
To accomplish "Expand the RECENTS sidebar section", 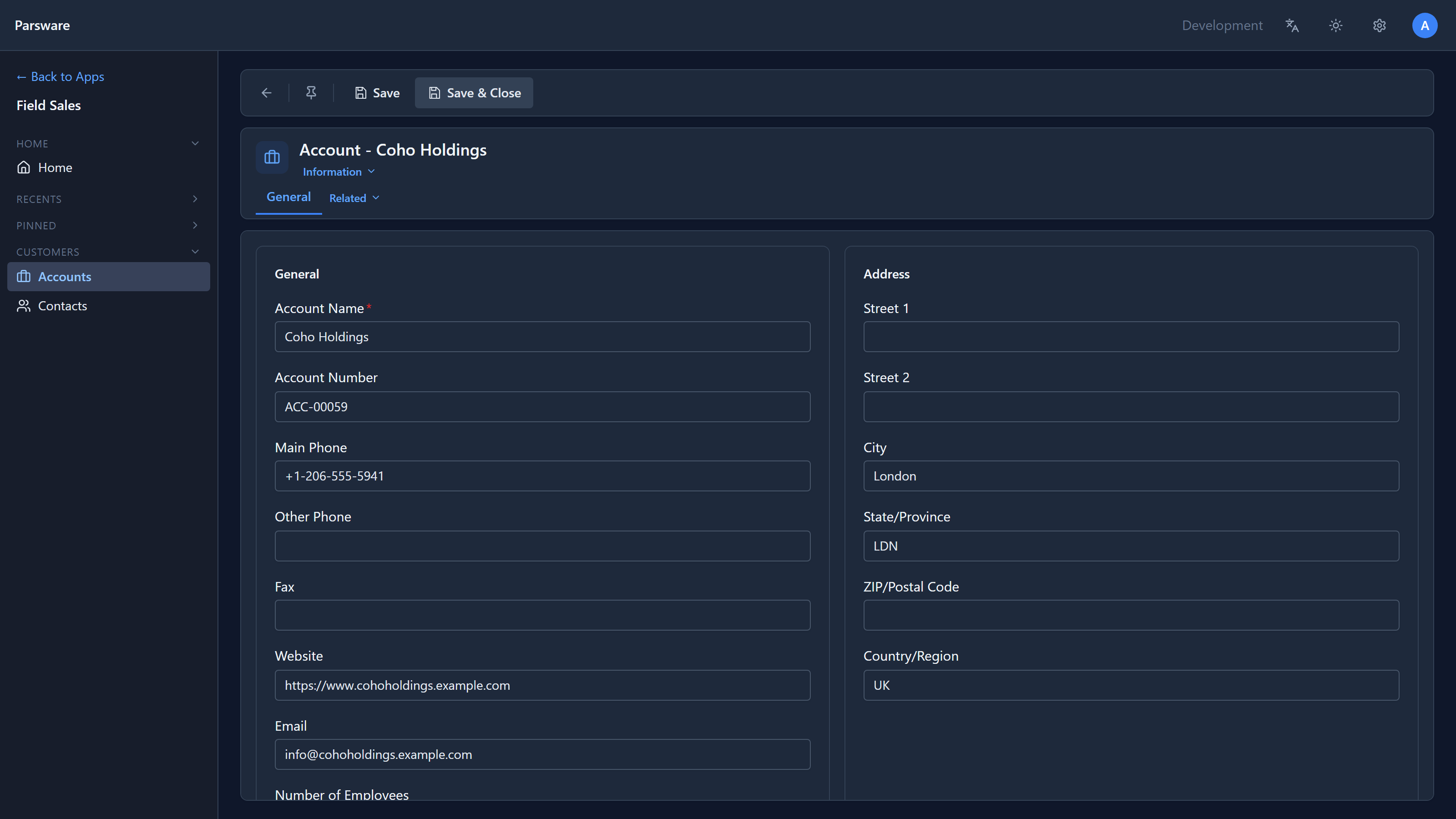I will pos(195,199).
